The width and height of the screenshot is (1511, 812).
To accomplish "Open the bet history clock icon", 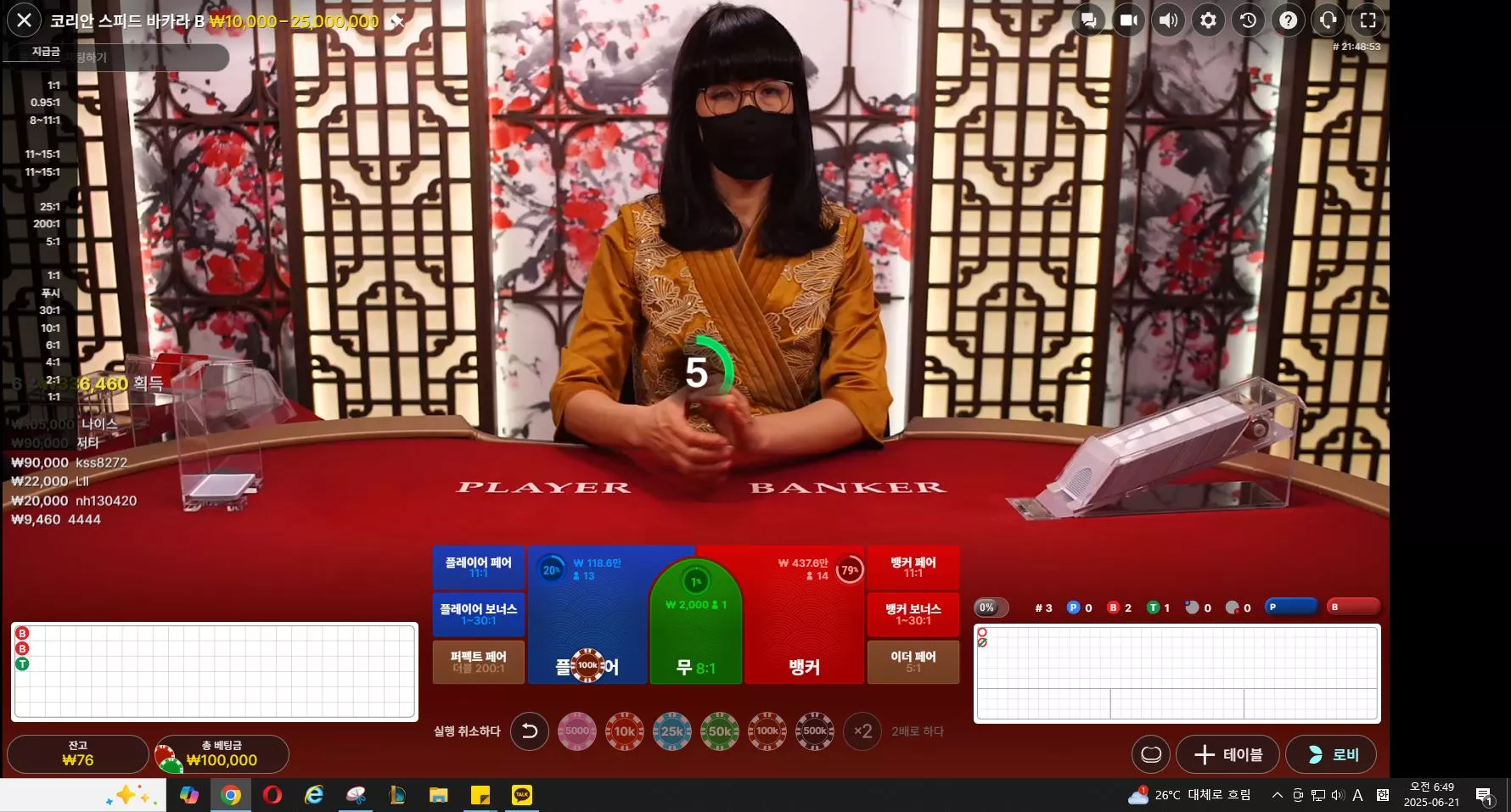I will 1249,20.
